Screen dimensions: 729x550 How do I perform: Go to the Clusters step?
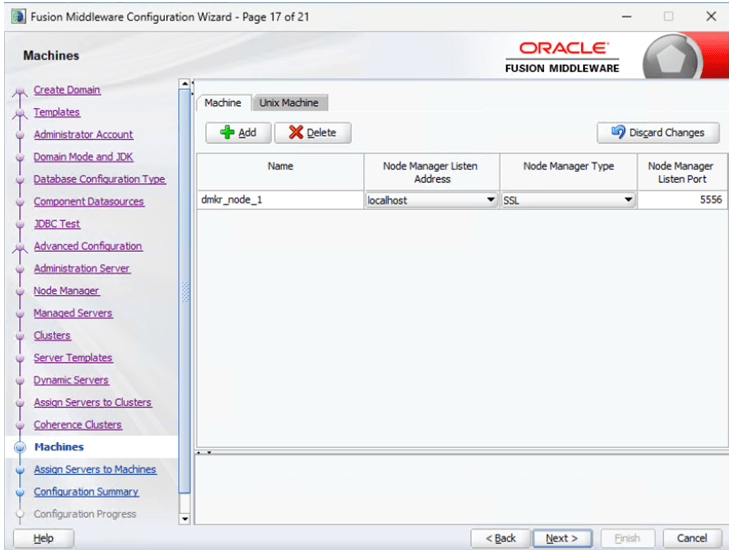click(52, 335)
